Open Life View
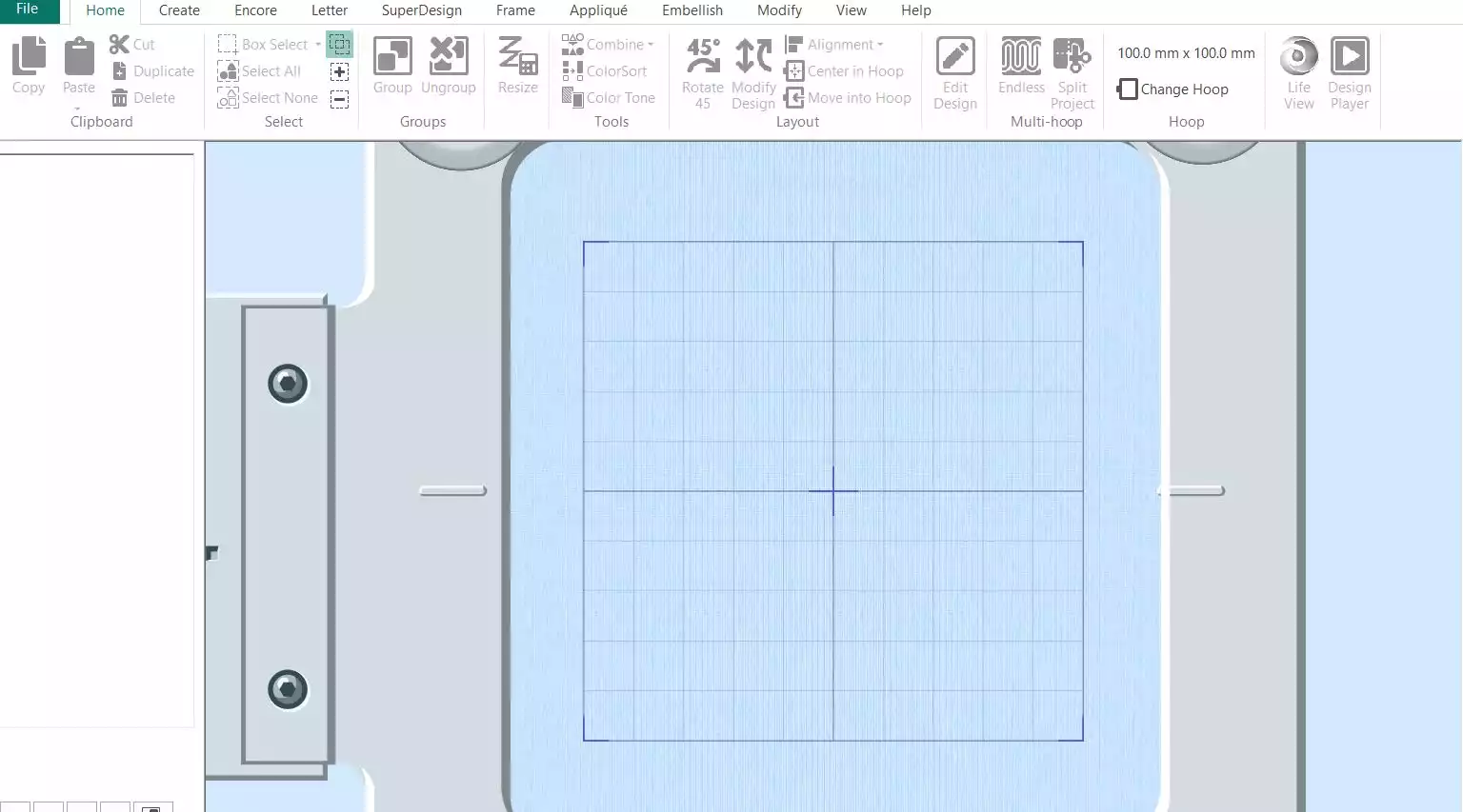The height and width of the screenshot is (812, 1463). 1299,73
